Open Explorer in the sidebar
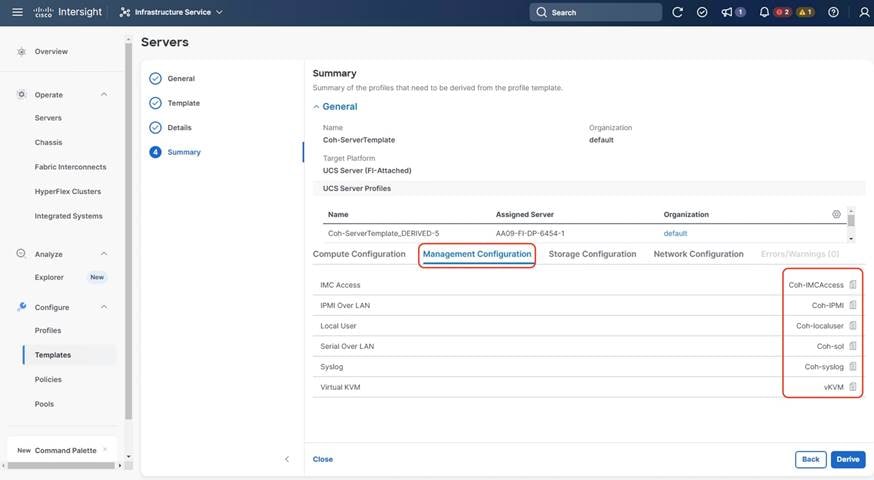Viewport: 874px width, 480px height. pyautogui.click(x=49, y=277)
